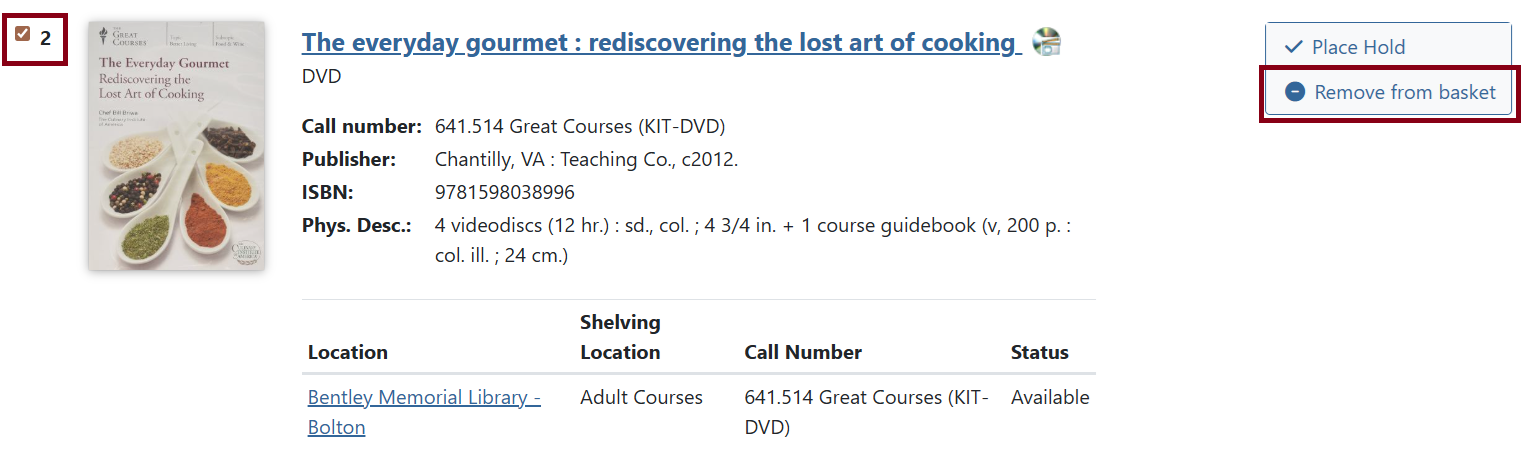
Task: Click the checkmark icon in Place Hold
Action: tap(1293, 47)
